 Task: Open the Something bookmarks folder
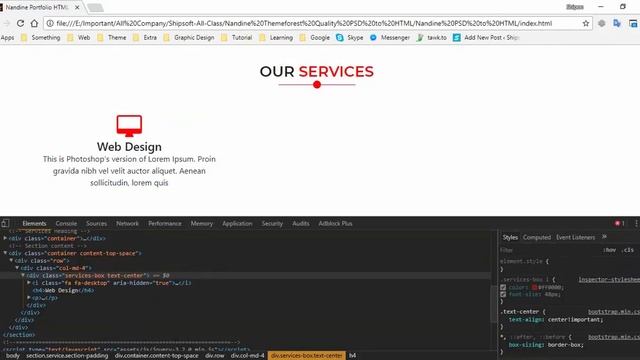point(40,38)
